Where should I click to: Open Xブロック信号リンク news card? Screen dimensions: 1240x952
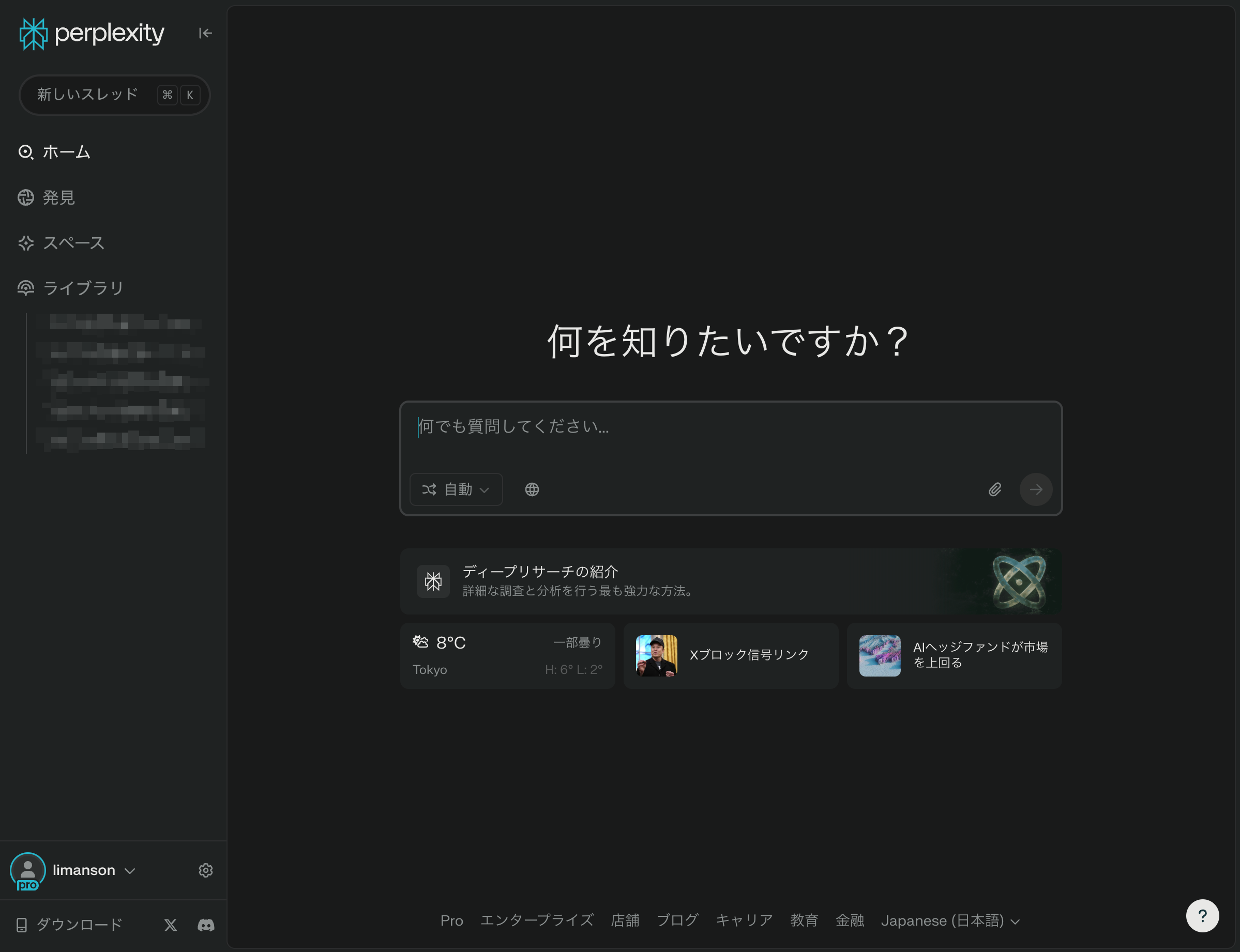pyautogui.click(x=731, y=656)
